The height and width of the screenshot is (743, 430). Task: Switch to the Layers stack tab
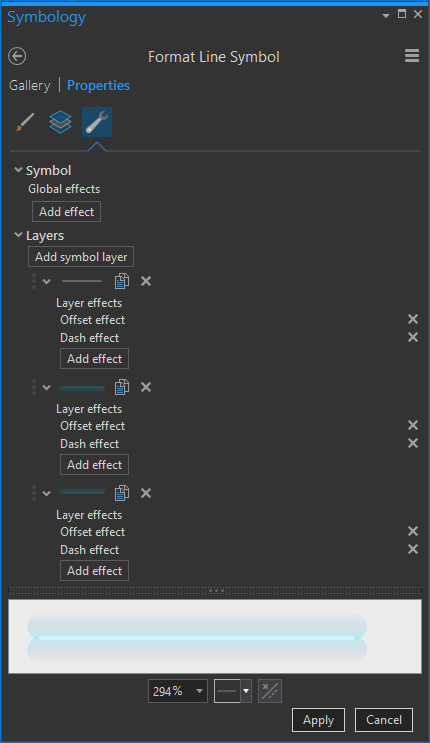click(x=60, y=122)
